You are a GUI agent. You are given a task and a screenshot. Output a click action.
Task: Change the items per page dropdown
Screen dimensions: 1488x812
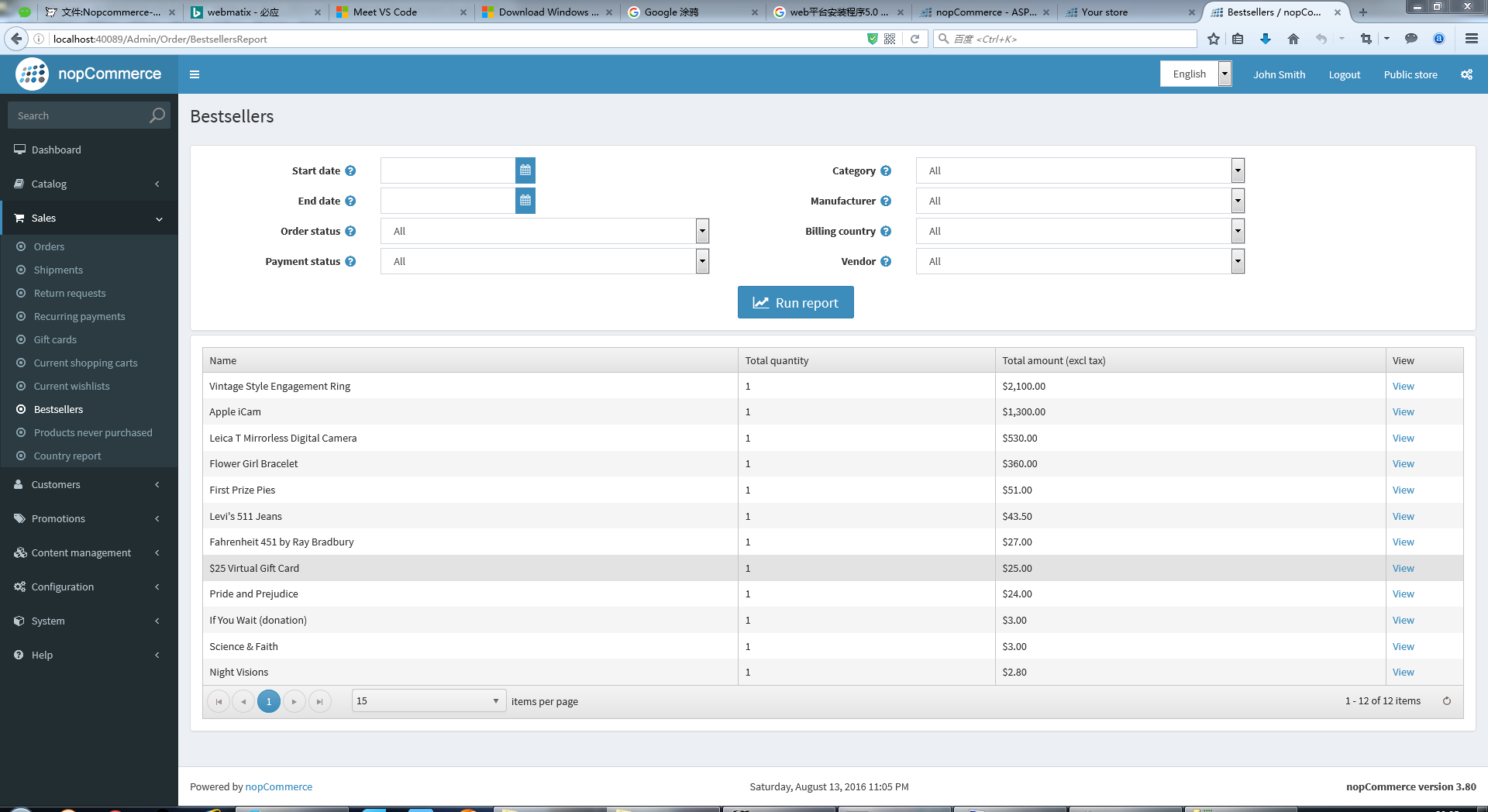click(x=429, y=701)
